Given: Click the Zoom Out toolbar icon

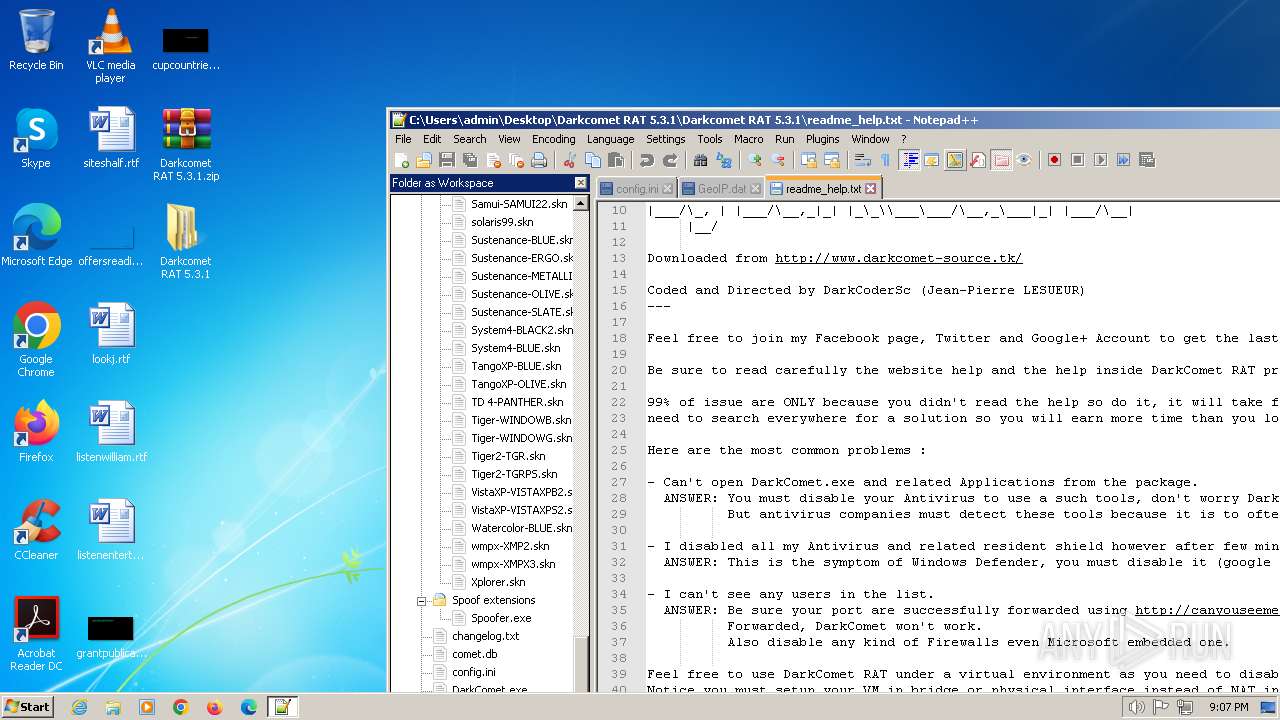Looking at the screenshot, I should (x=777, y=160).
